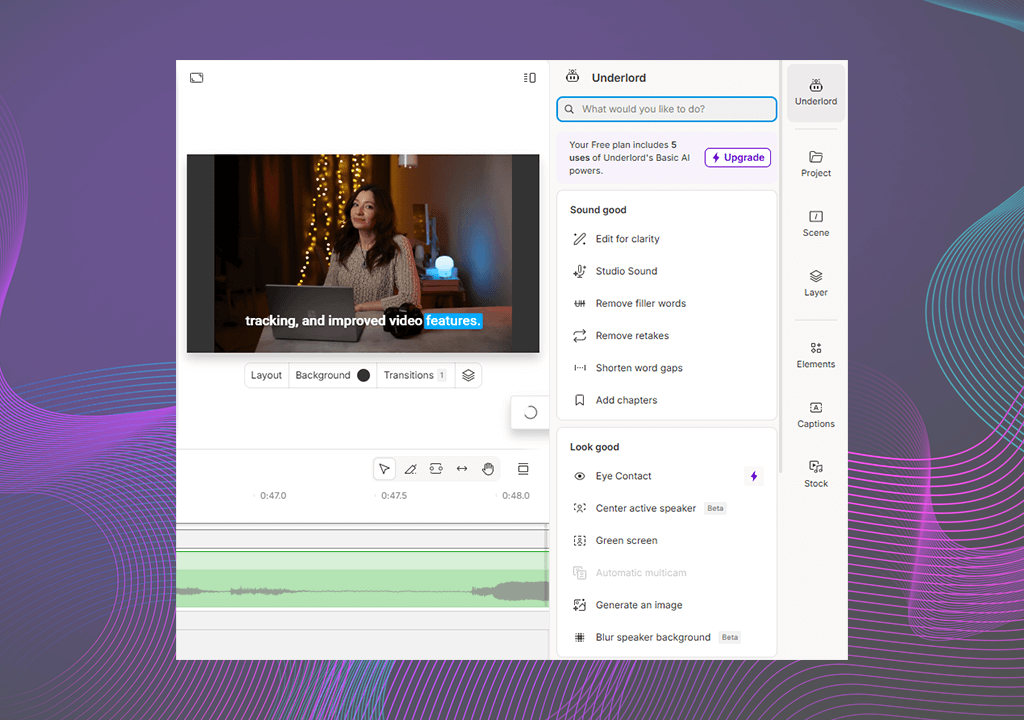Open the Stock media tab
The image size is (1024, 720).
(x=816, y=474)
